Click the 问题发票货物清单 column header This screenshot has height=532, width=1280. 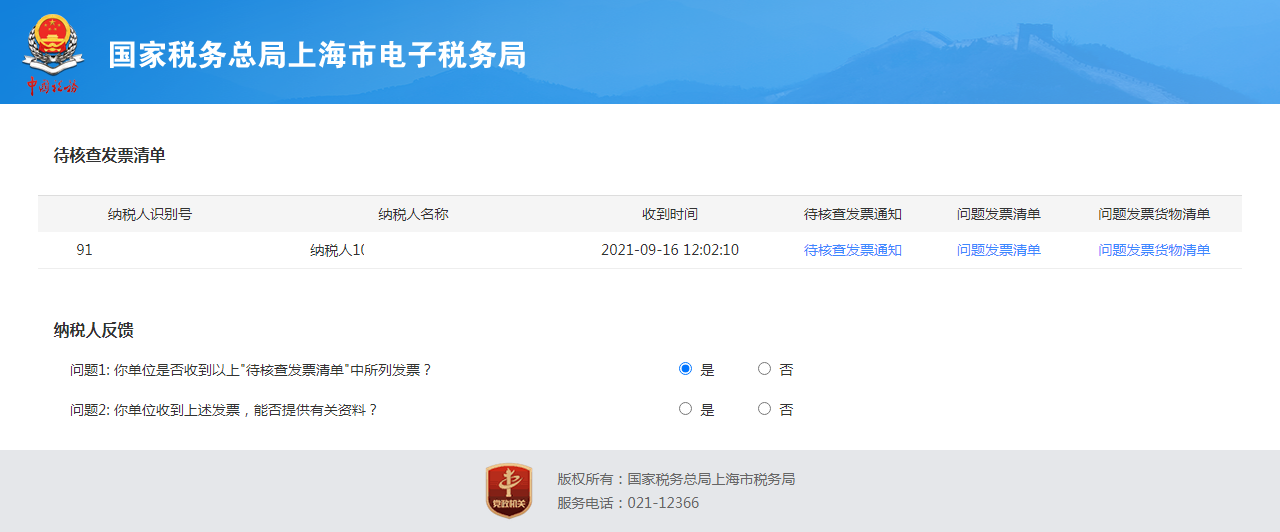[x=1154, y=214]
